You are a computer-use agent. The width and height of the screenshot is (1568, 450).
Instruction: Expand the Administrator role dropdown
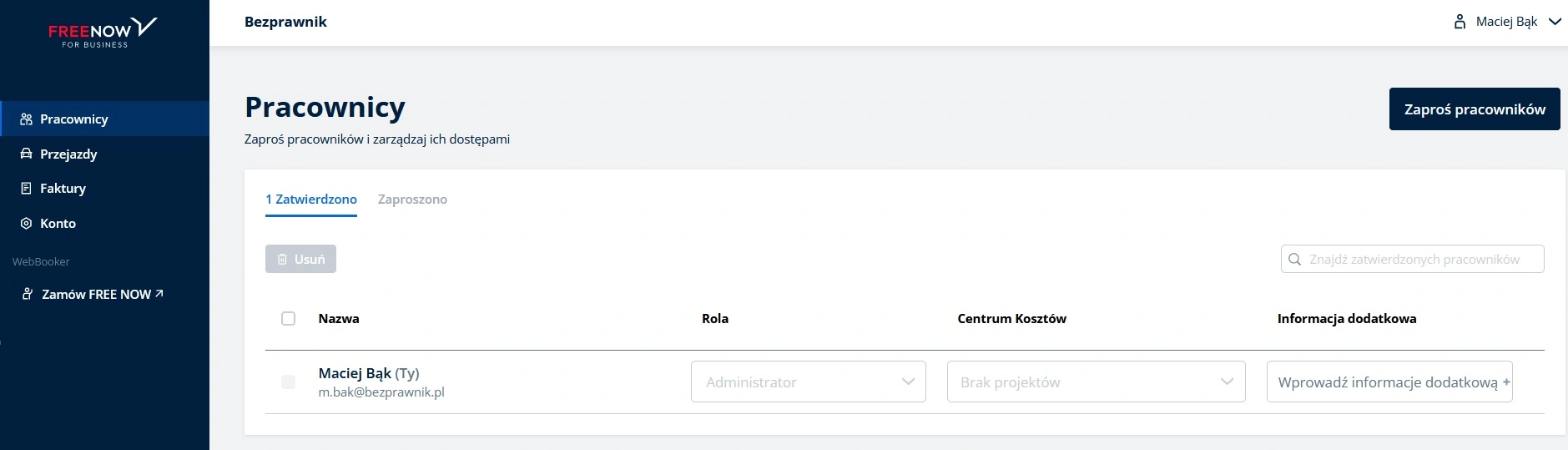point(809,382)
